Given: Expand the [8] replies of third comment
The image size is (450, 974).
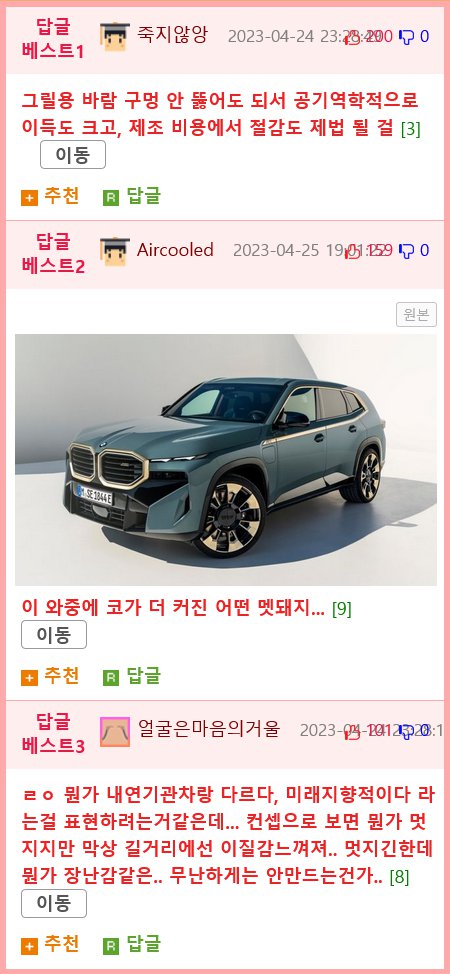Looking at the screenshot, I should tap(399, 878).
